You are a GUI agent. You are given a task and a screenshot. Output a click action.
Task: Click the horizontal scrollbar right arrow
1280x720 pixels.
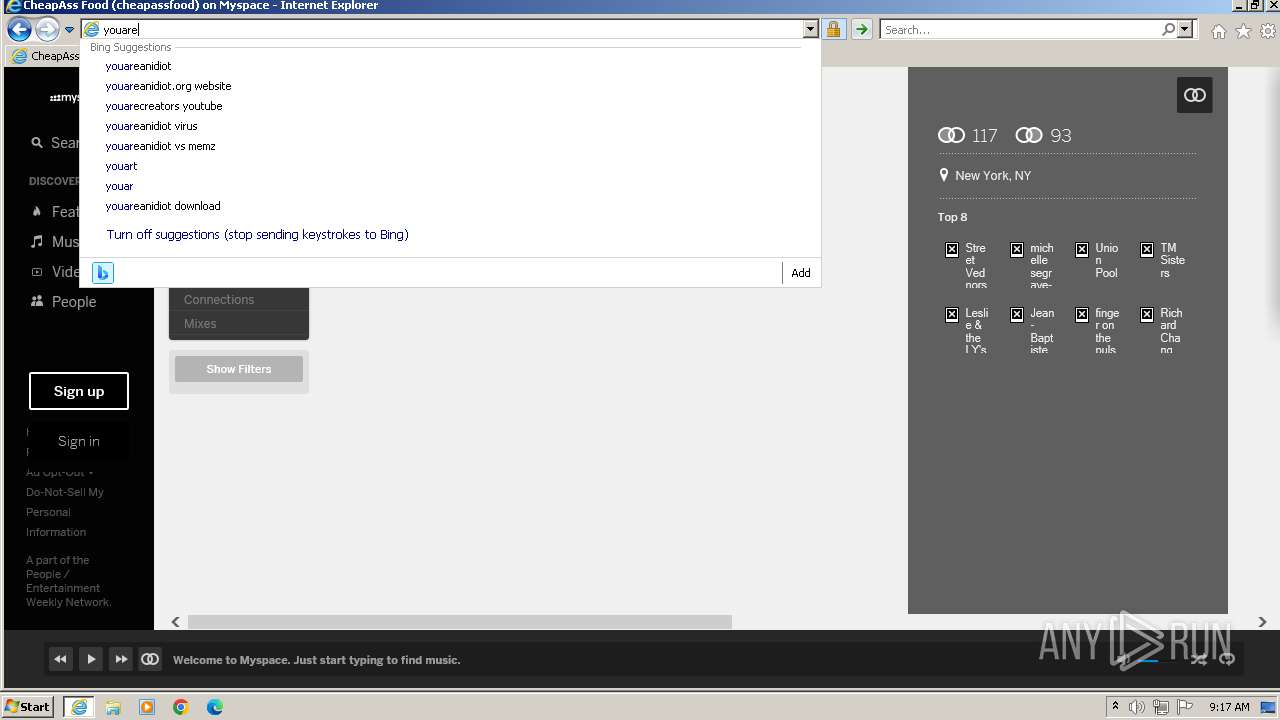[x=1262, y=622]
